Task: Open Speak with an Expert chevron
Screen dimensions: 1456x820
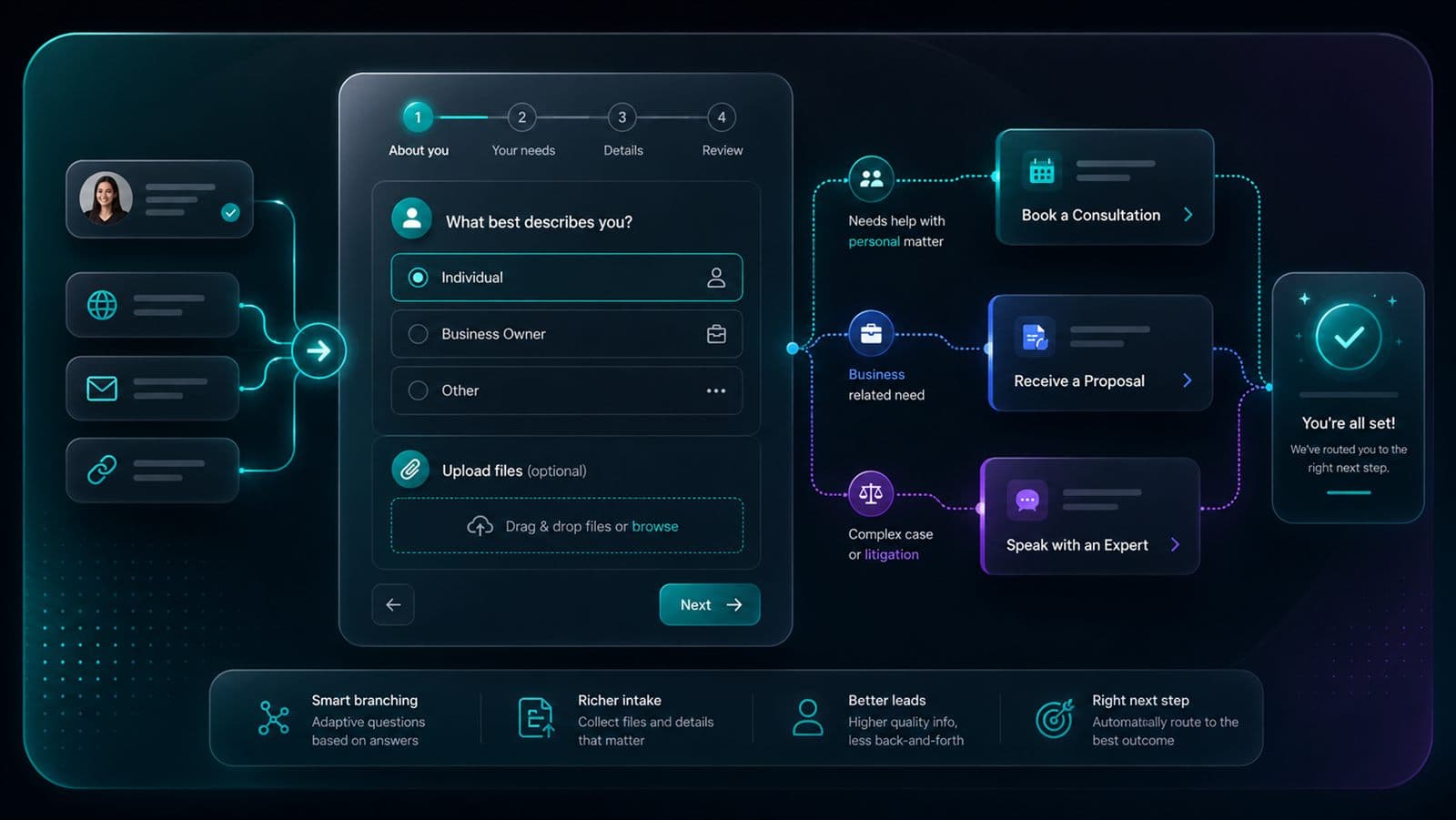Action: point(1175,544)
